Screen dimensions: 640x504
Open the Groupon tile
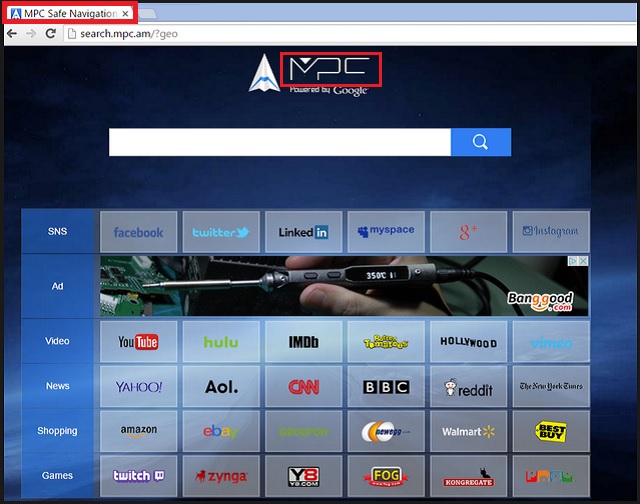(303, 431)
